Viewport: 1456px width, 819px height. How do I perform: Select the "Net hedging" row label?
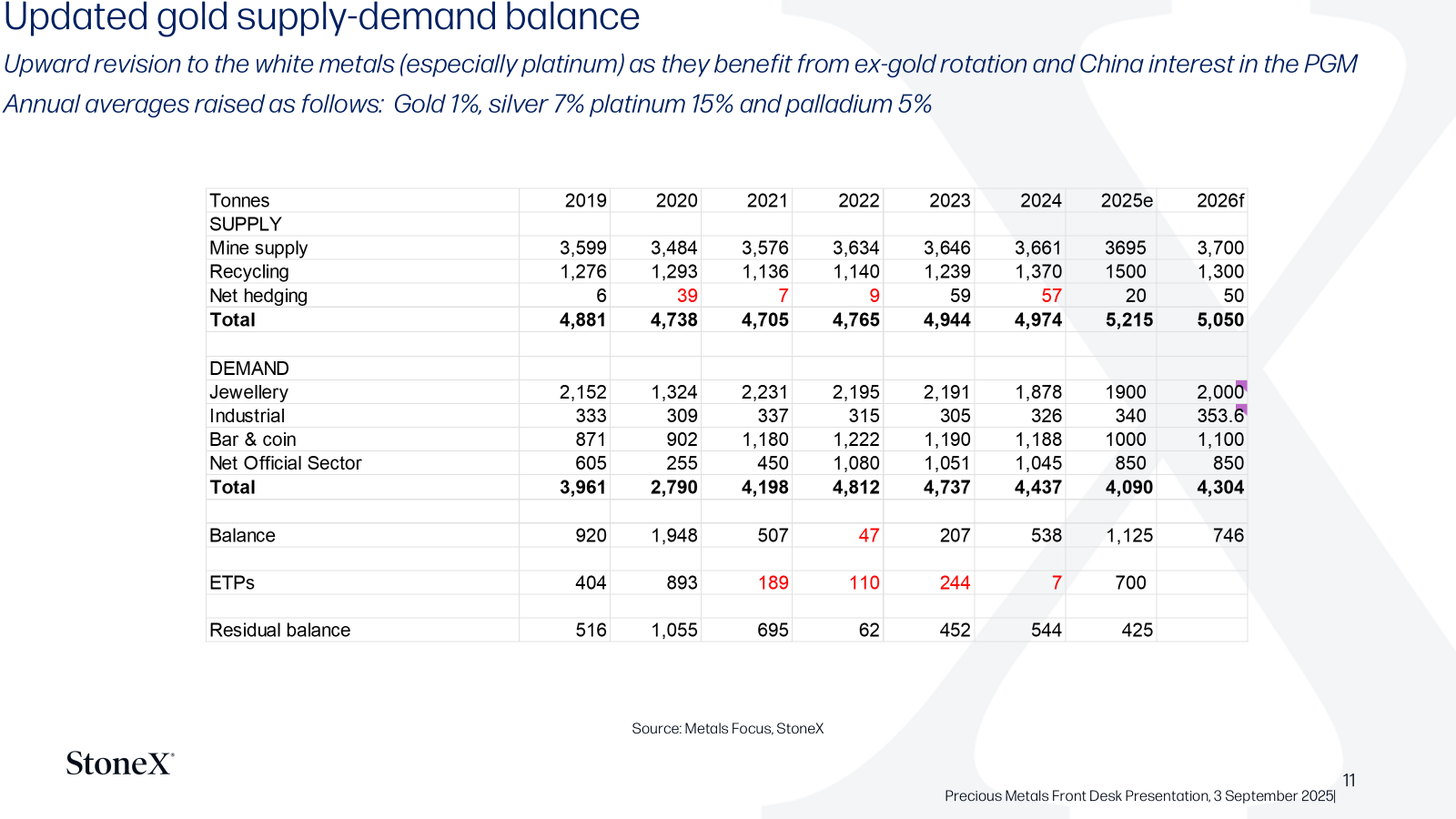(258, 296)
